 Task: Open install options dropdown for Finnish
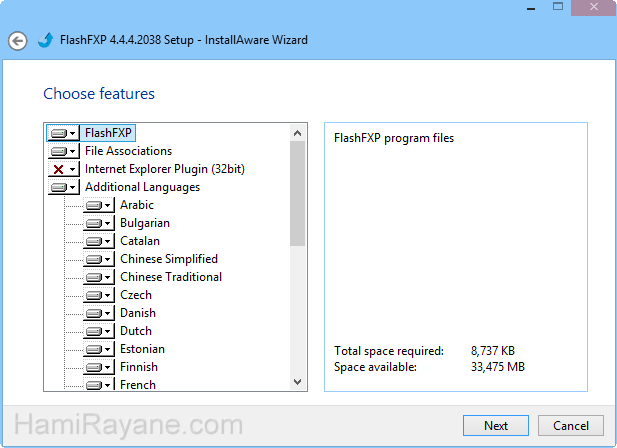click(x=98, y=367)
